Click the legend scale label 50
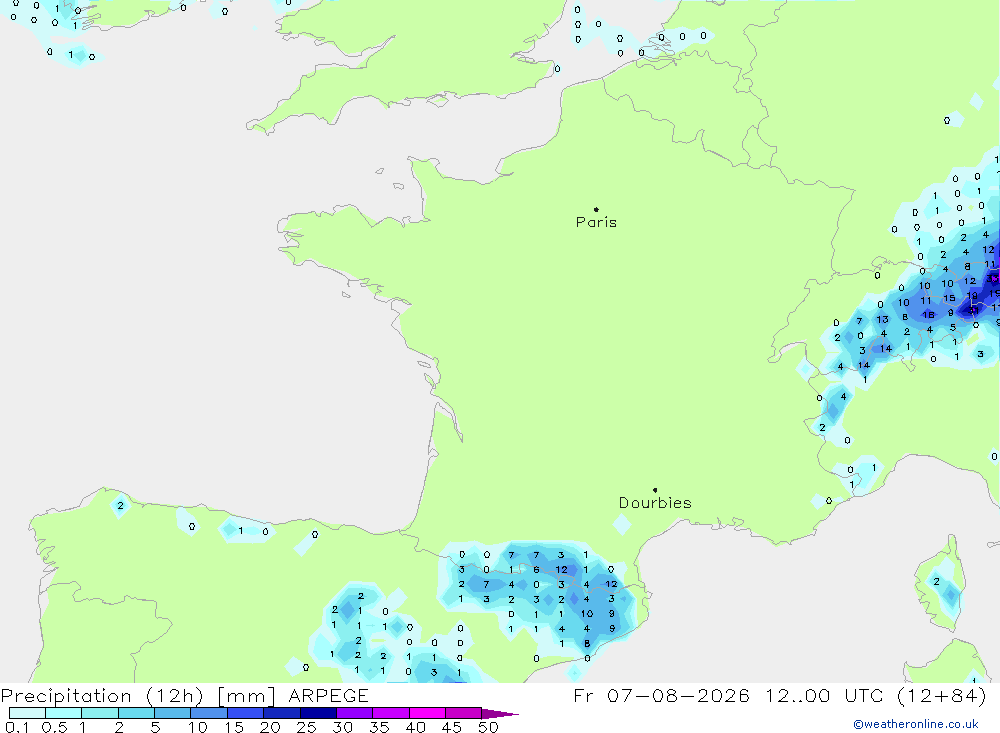Viewport: 1000px width, 733px height. pyautogui.click(x=489, y=727)
